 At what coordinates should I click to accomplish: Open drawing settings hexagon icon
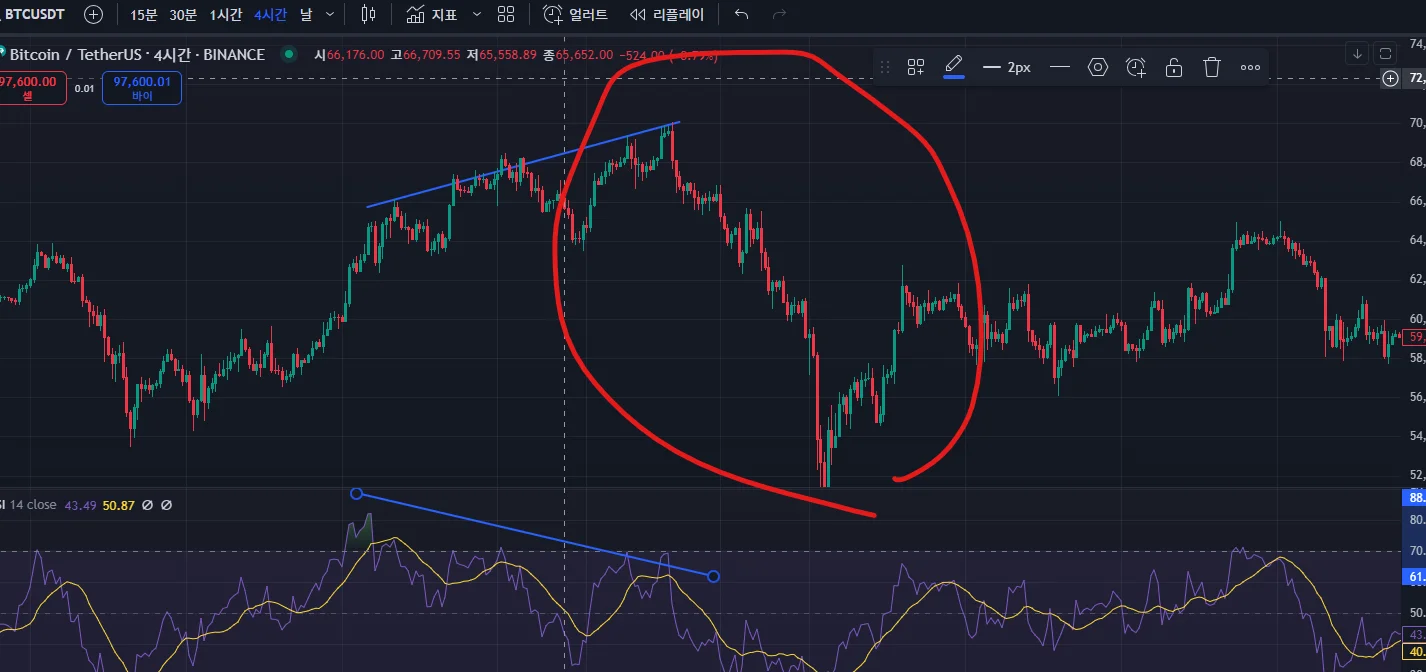coord(1098,67)
